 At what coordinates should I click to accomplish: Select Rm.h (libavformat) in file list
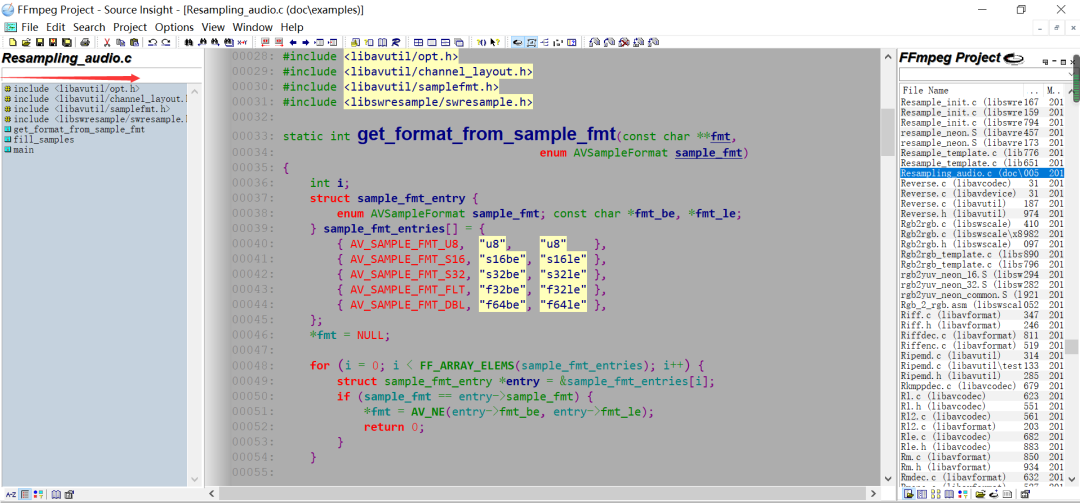point(982,467)
